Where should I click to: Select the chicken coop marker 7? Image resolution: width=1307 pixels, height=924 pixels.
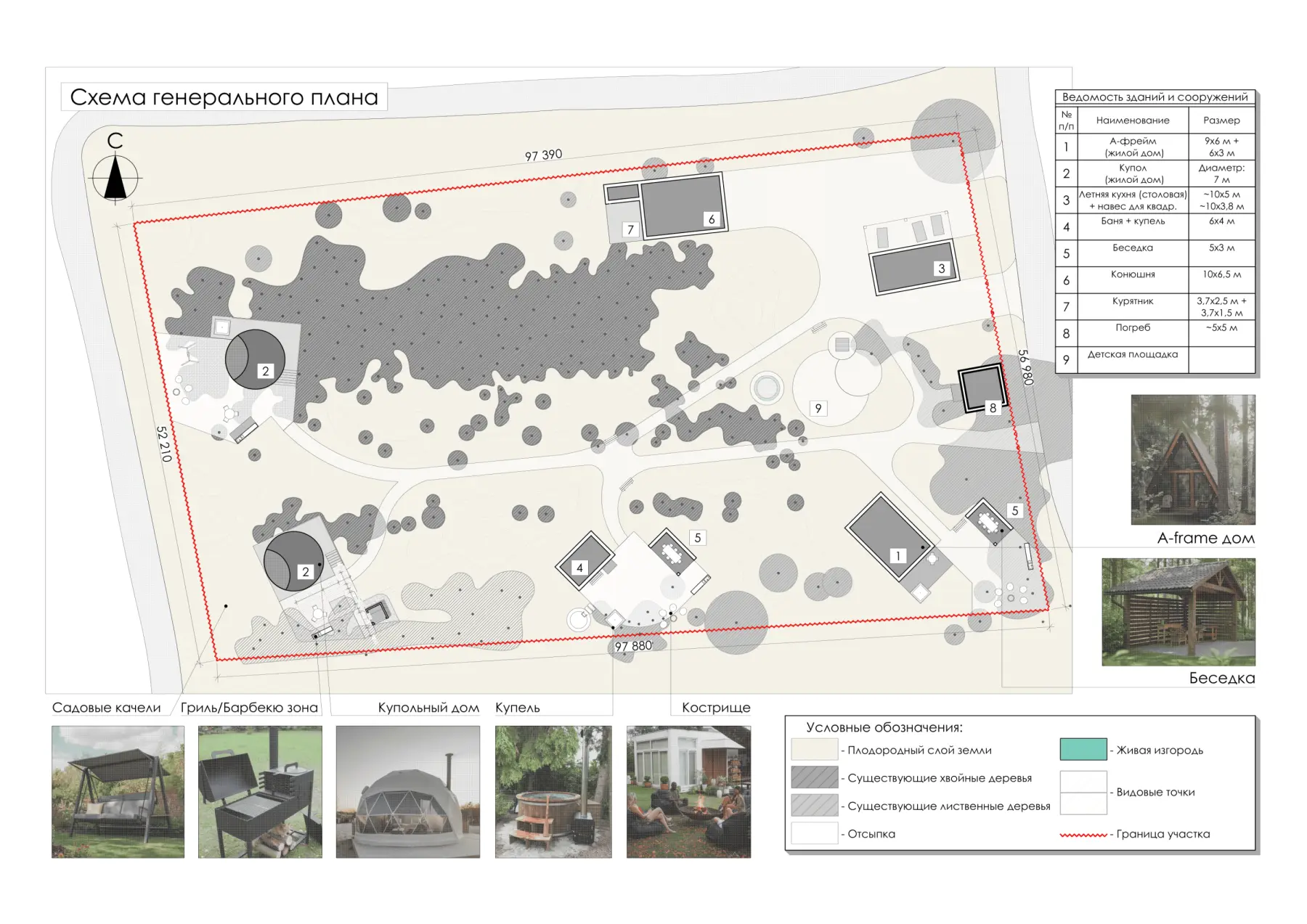click(x=630, y=229)
